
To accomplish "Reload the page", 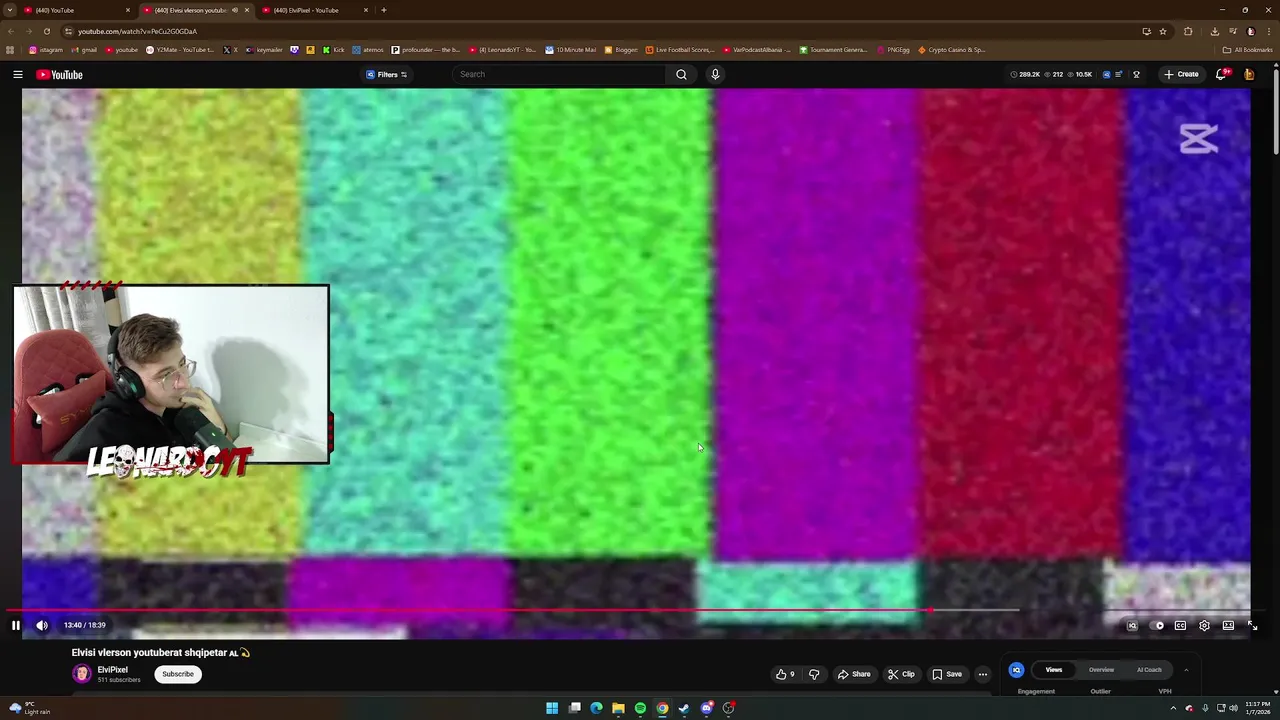I will click(46, 31).
